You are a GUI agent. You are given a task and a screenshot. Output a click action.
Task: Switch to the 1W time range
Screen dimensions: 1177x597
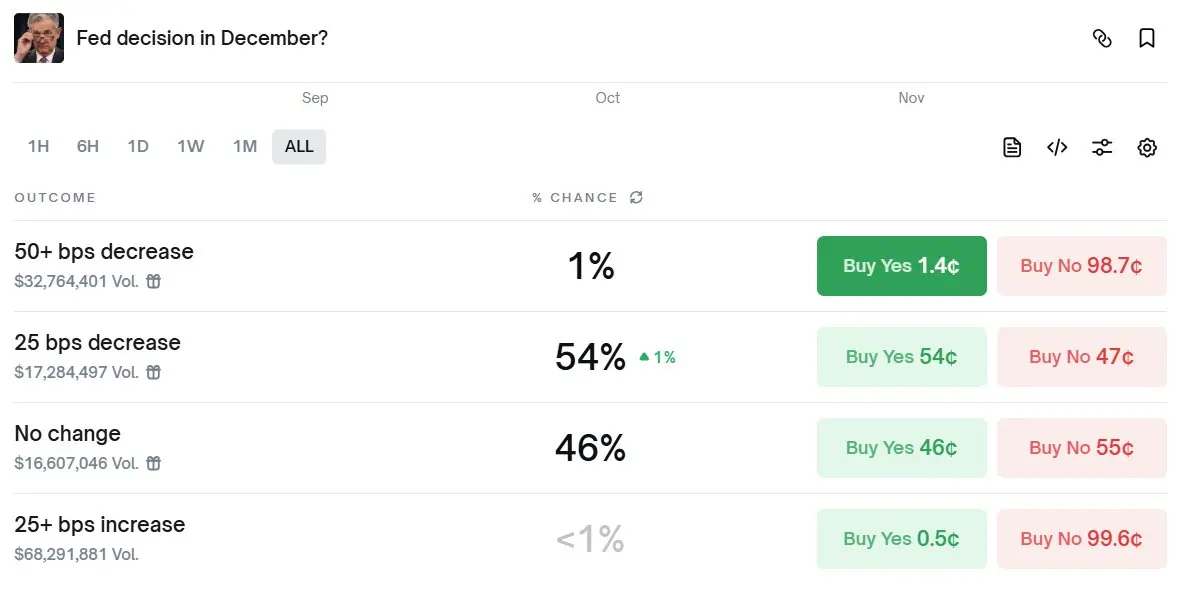click(190, 147)
